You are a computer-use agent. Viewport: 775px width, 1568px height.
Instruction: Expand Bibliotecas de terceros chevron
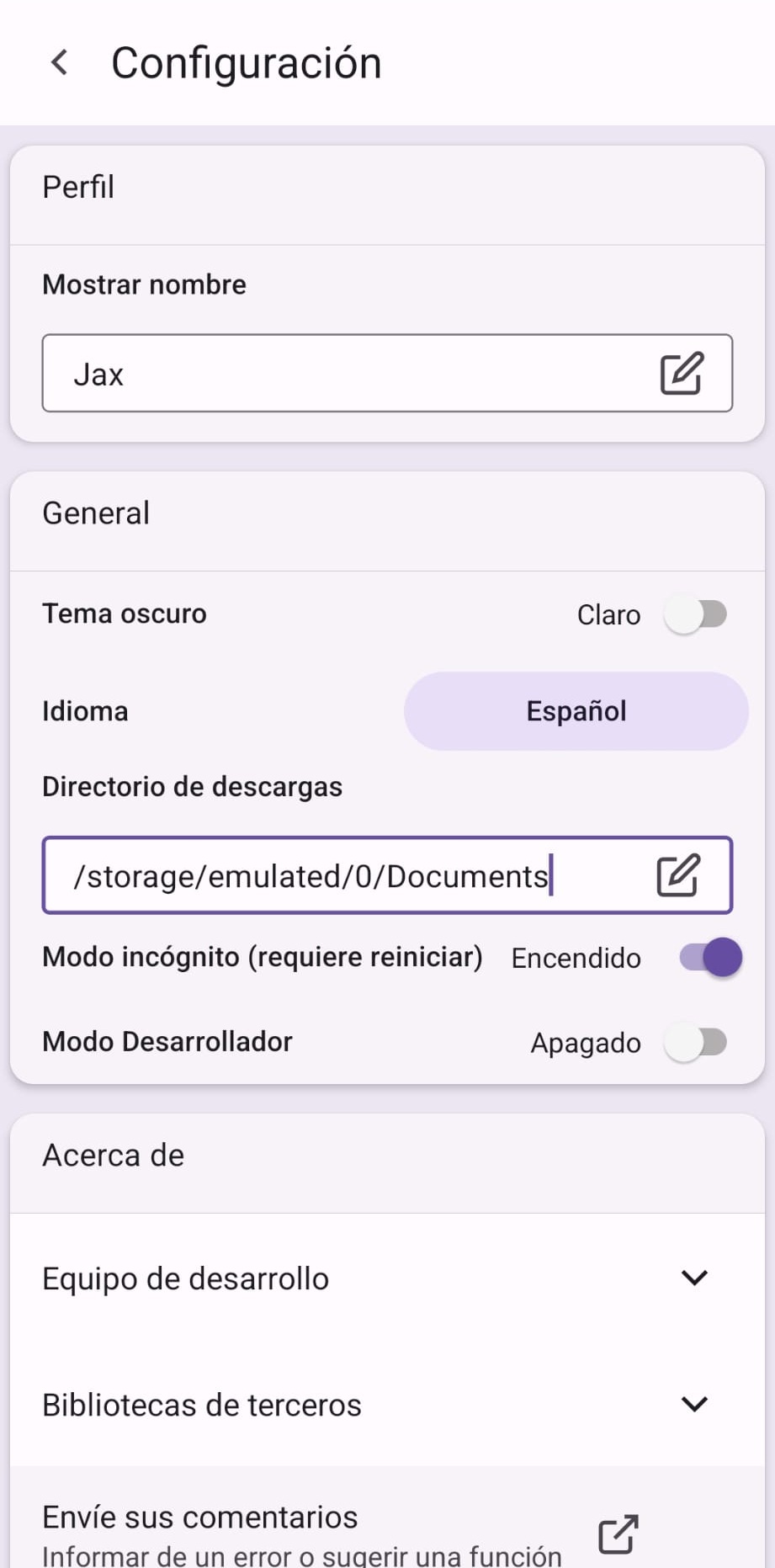pos(694,1404)
